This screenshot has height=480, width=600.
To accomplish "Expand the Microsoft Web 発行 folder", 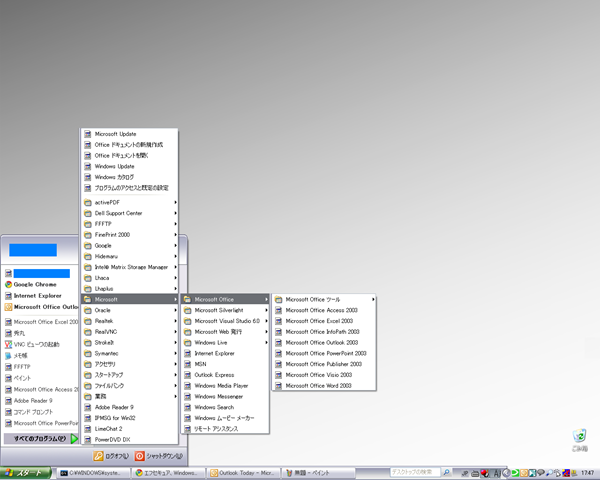I will [225, 331].
